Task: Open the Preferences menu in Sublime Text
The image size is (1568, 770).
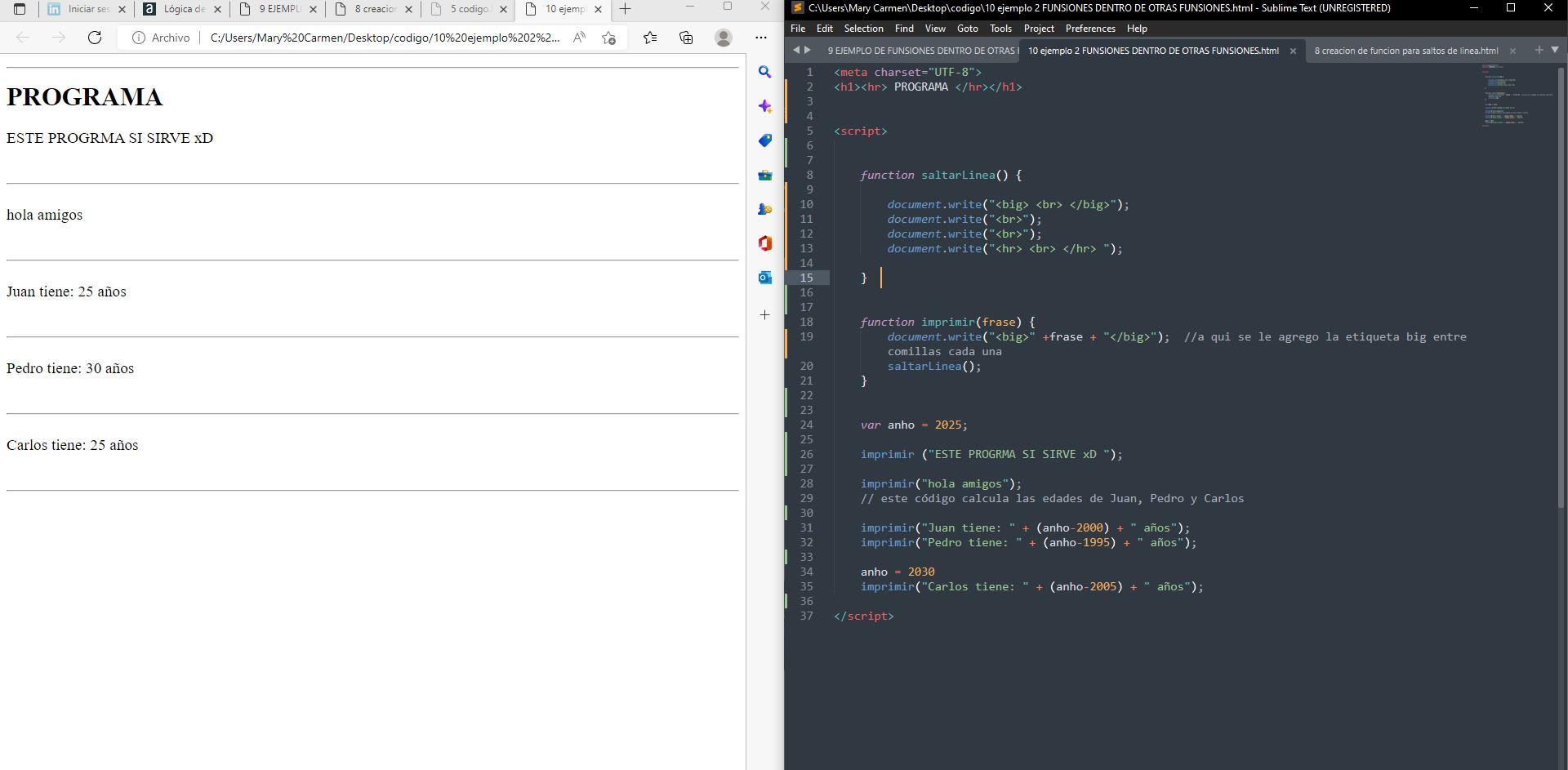Action: 1089,29
